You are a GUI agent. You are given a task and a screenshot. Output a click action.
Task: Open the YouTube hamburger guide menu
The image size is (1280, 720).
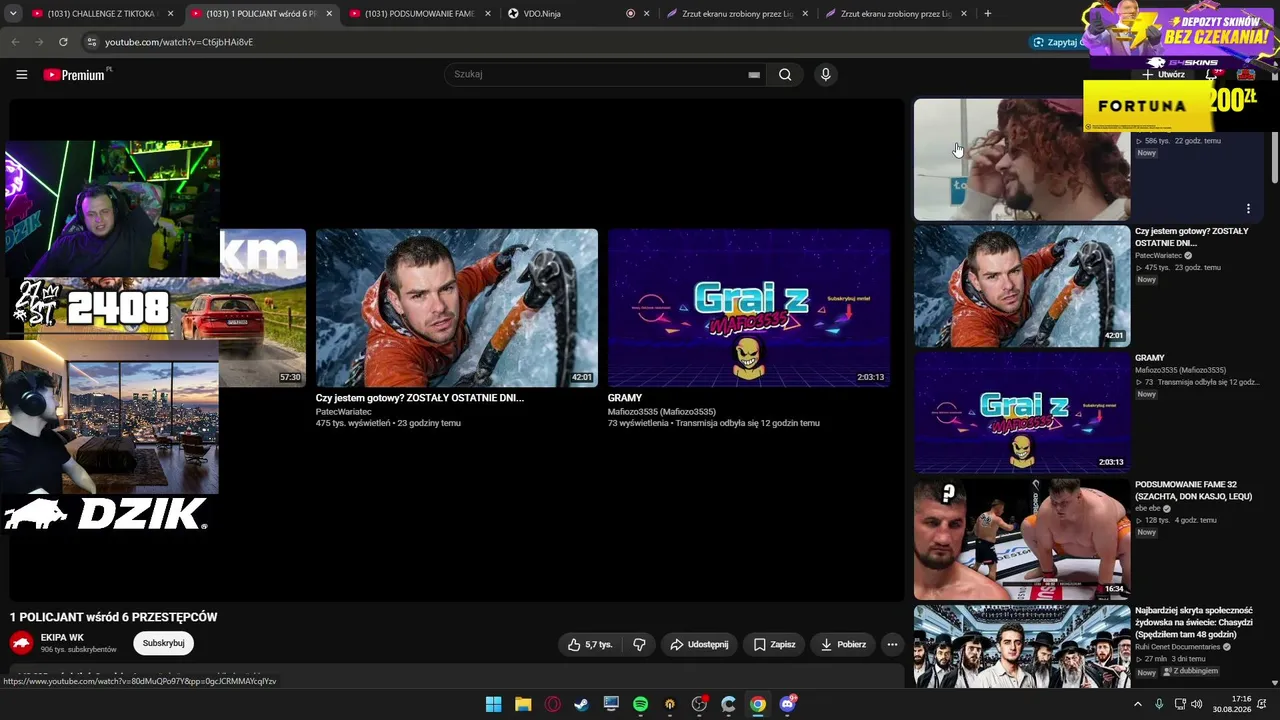coord(22,74)
